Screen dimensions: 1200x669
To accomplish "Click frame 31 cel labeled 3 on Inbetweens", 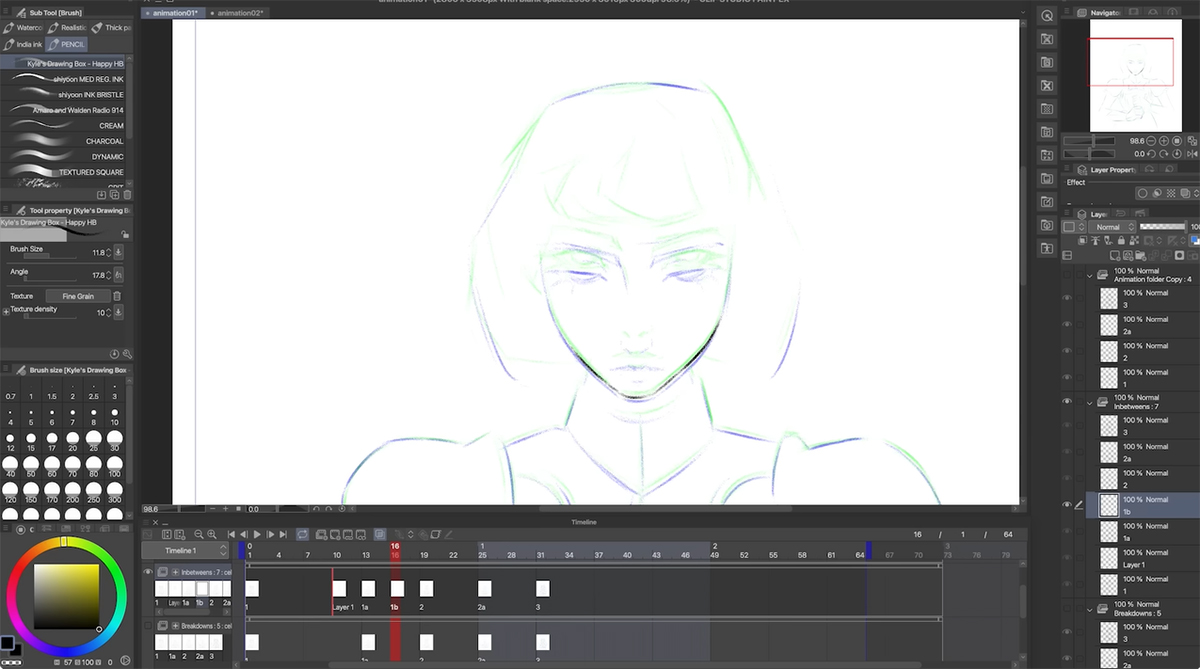I will point(543,589).
